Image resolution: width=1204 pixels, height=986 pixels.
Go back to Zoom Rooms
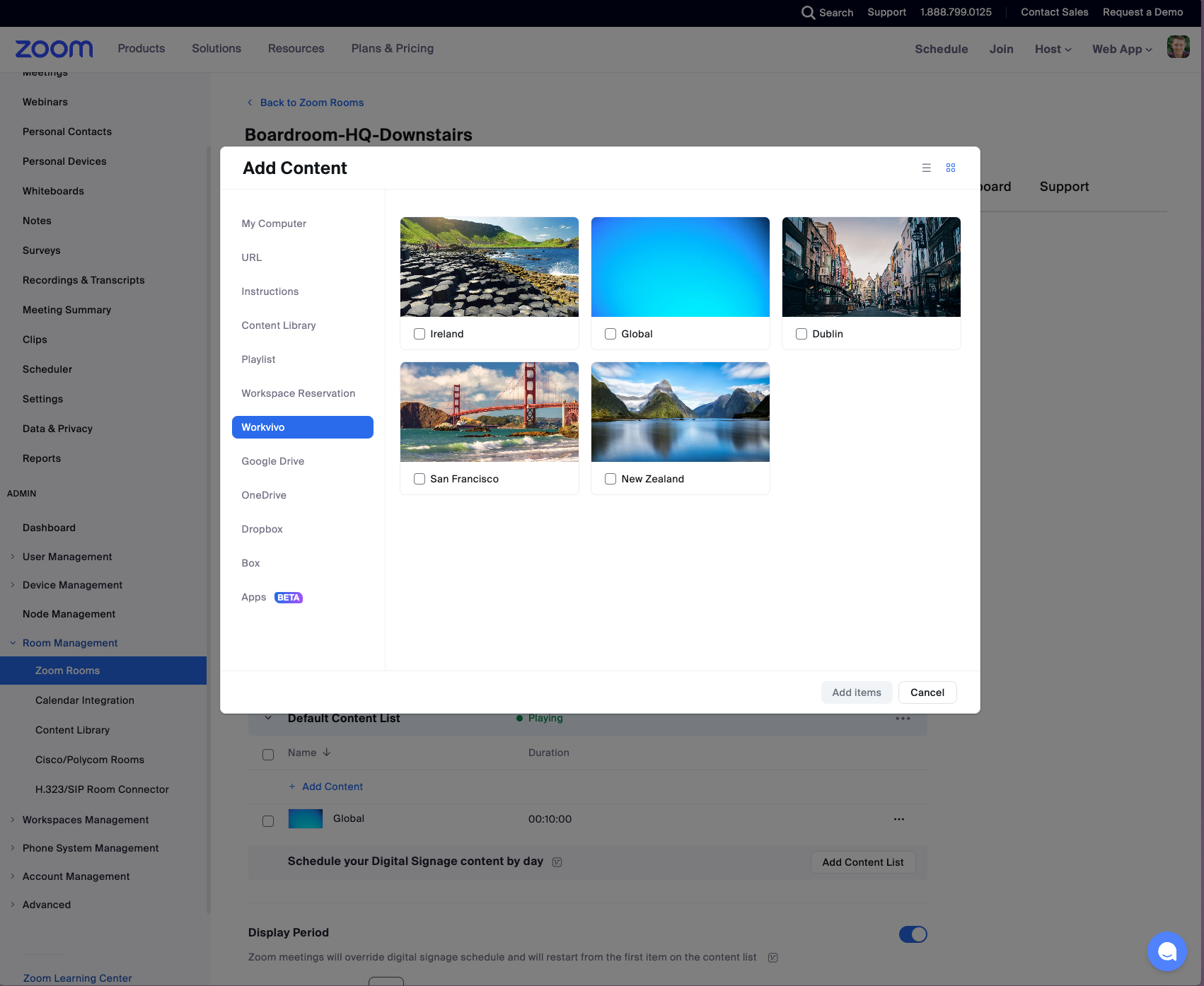pyautogui.click(x=306, y=103)
